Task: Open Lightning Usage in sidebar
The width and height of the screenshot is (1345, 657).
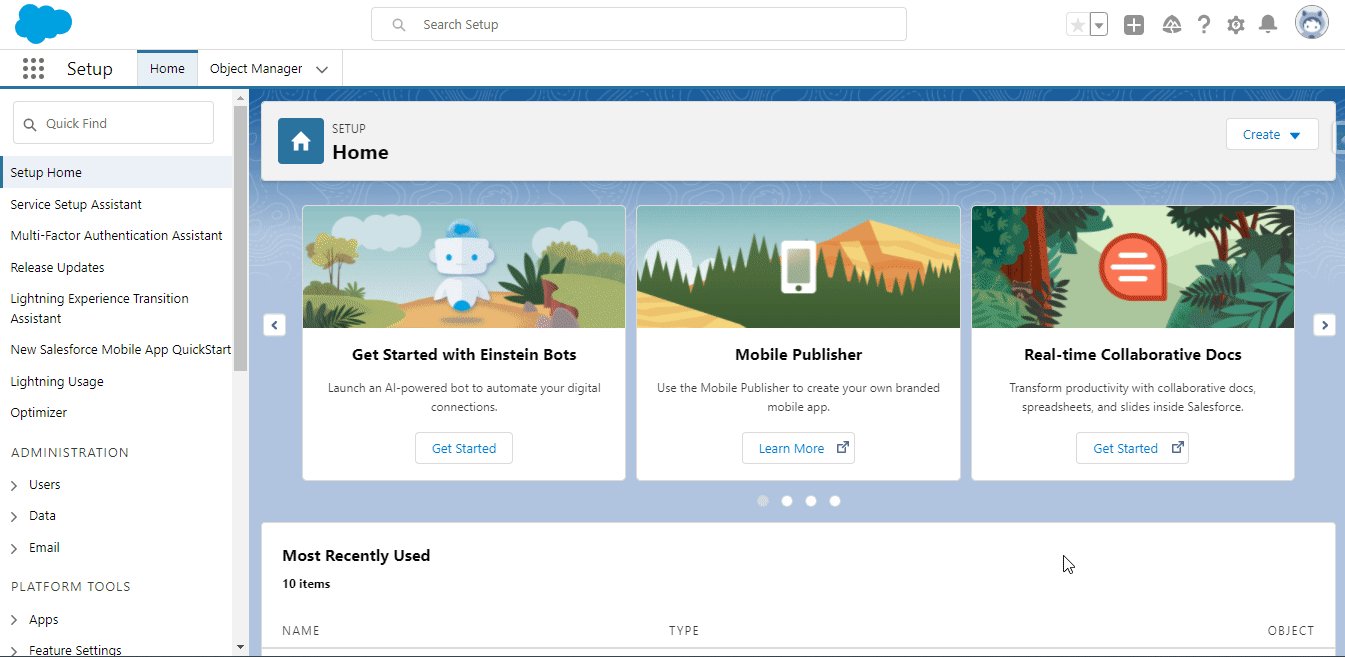Action: pos(57,382)
